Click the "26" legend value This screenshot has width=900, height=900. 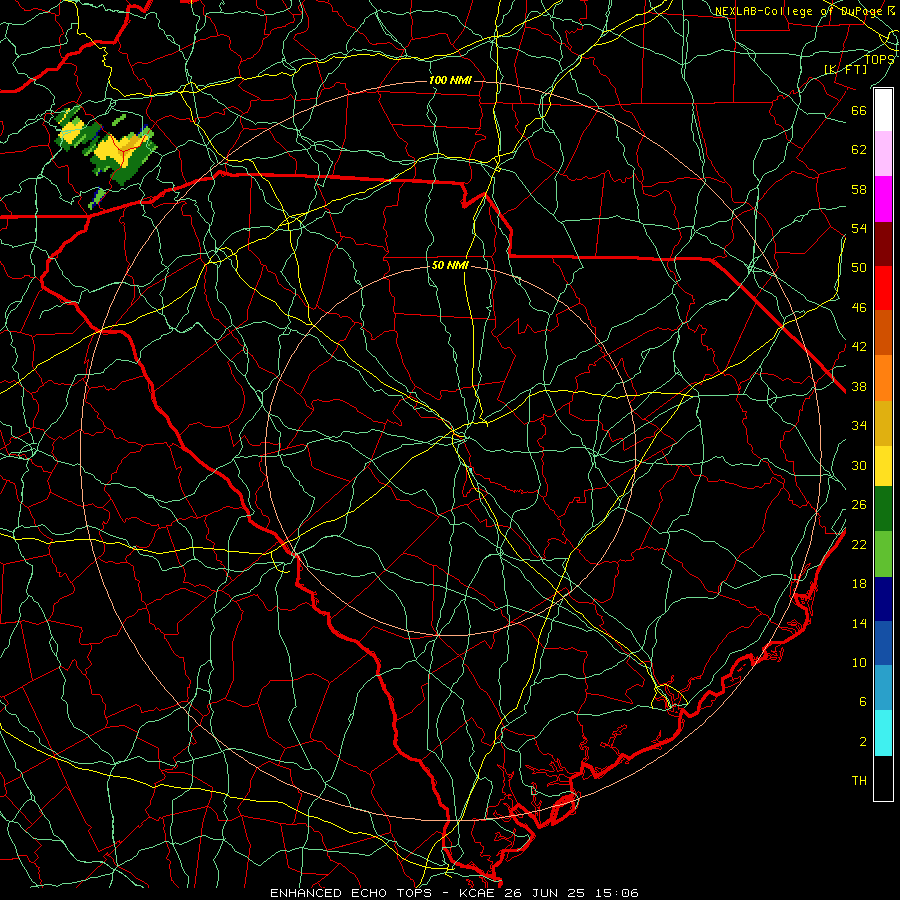tap(859, 505)
